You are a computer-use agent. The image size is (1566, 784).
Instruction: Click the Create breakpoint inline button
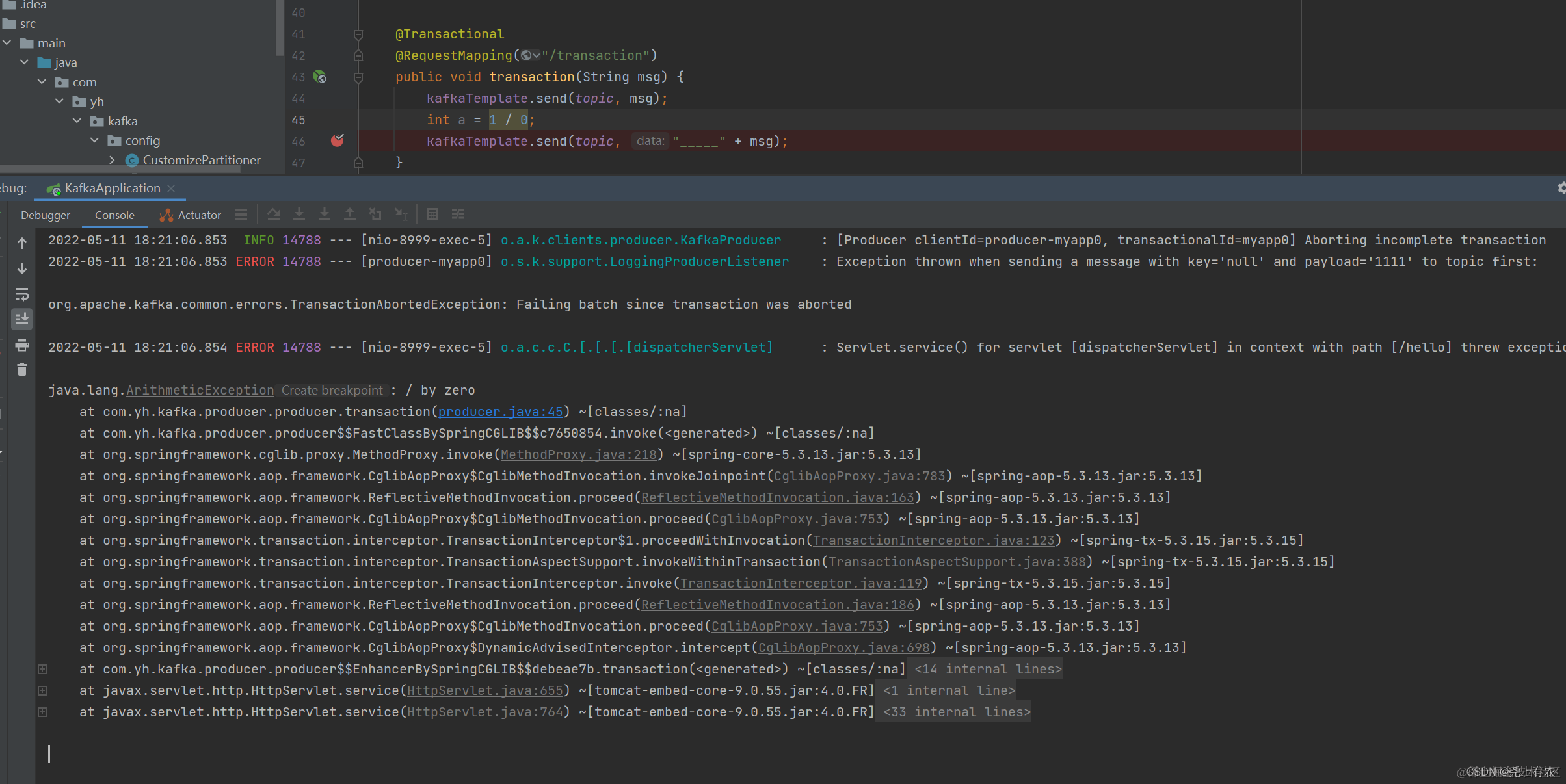pos(332,390)
